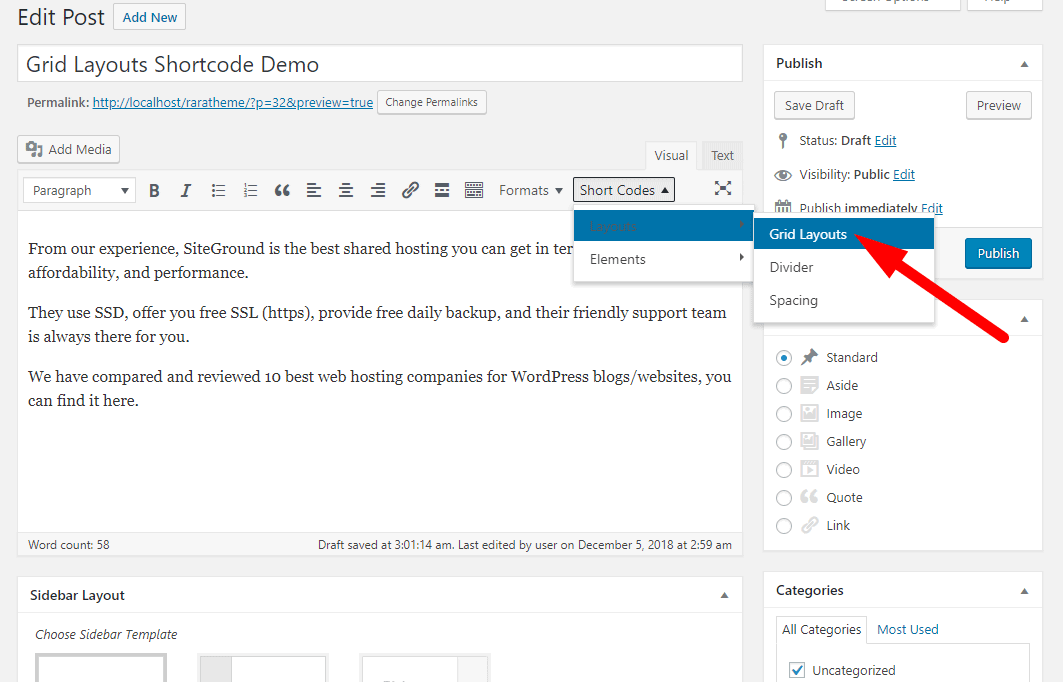Collapse the Format panel

click(1024, 319)
